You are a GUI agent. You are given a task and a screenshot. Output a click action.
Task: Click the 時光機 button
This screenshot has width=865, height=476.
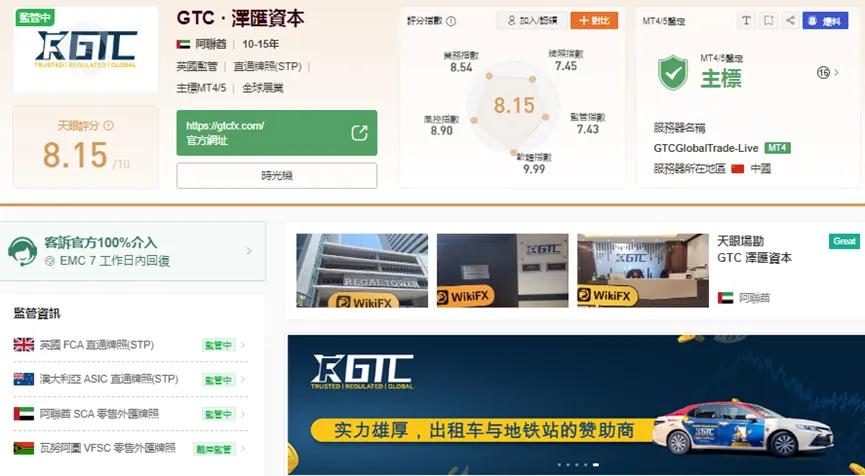[x=277, y=175]
